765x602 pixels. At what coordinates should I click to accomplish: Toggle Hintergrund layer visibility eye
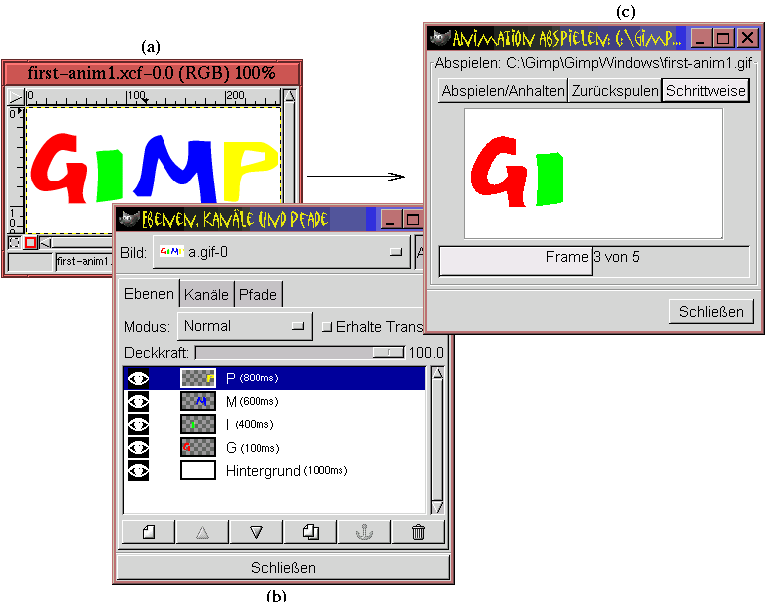point(138,470)
